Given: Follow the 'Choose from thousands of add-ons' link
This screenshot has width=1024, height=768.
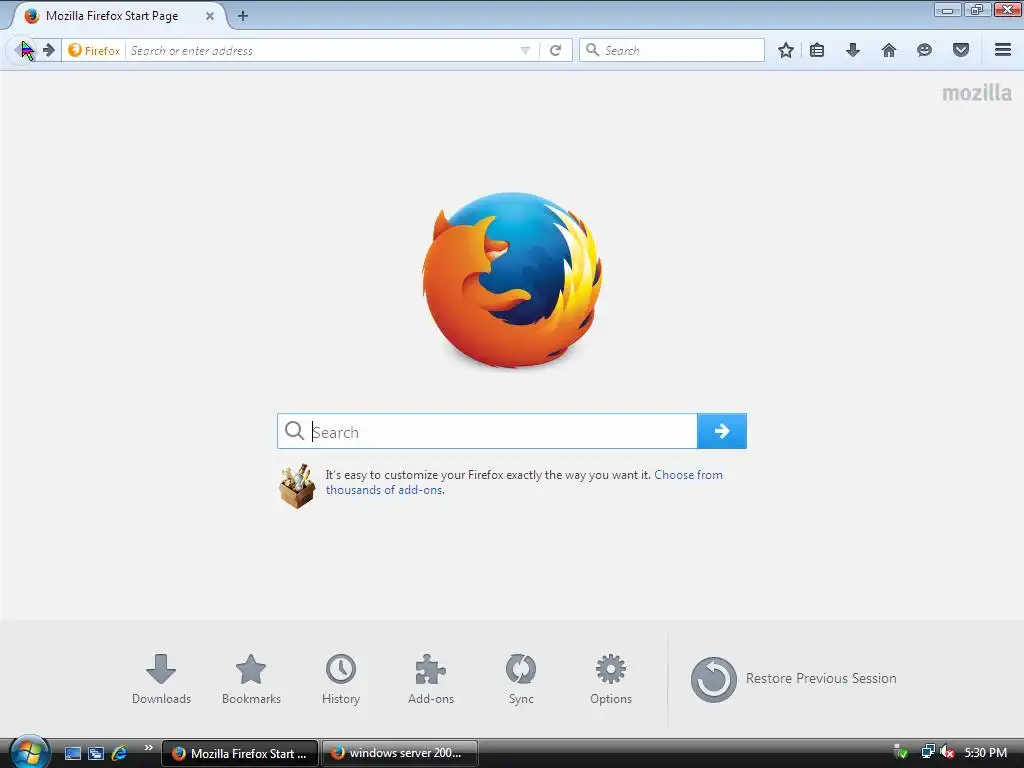Looking at the screenshot, I should pos(524,482).
